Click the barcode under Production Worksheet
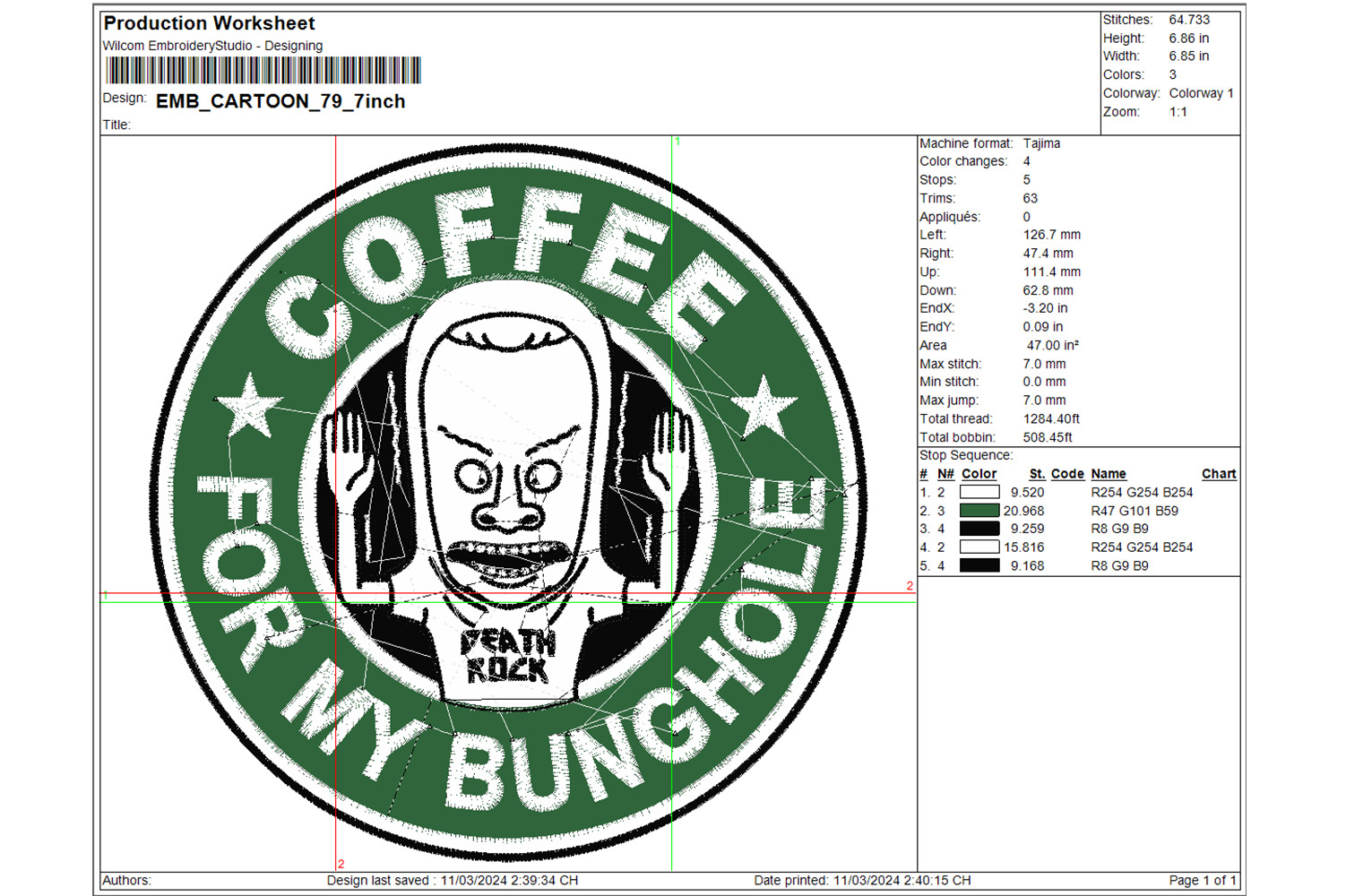 263,70
